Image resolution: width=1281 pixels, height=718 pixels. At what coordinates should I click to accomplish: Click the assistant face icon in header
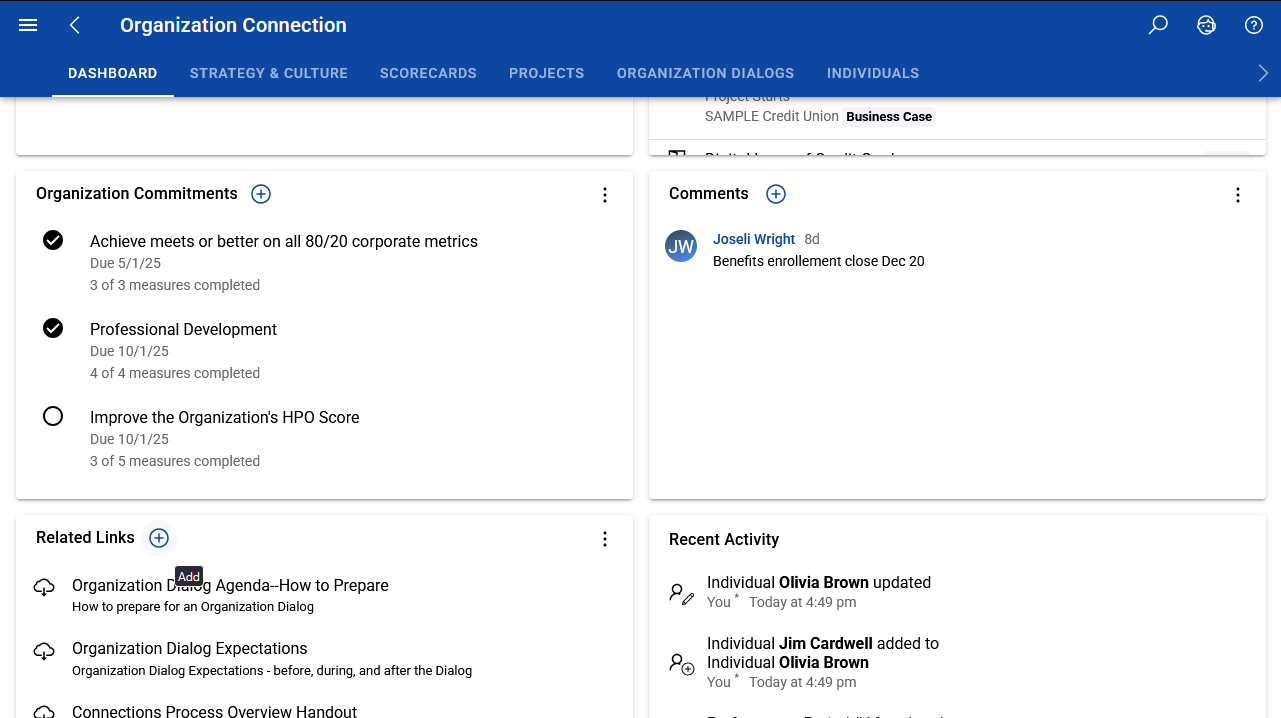(x=1206, y=26)
